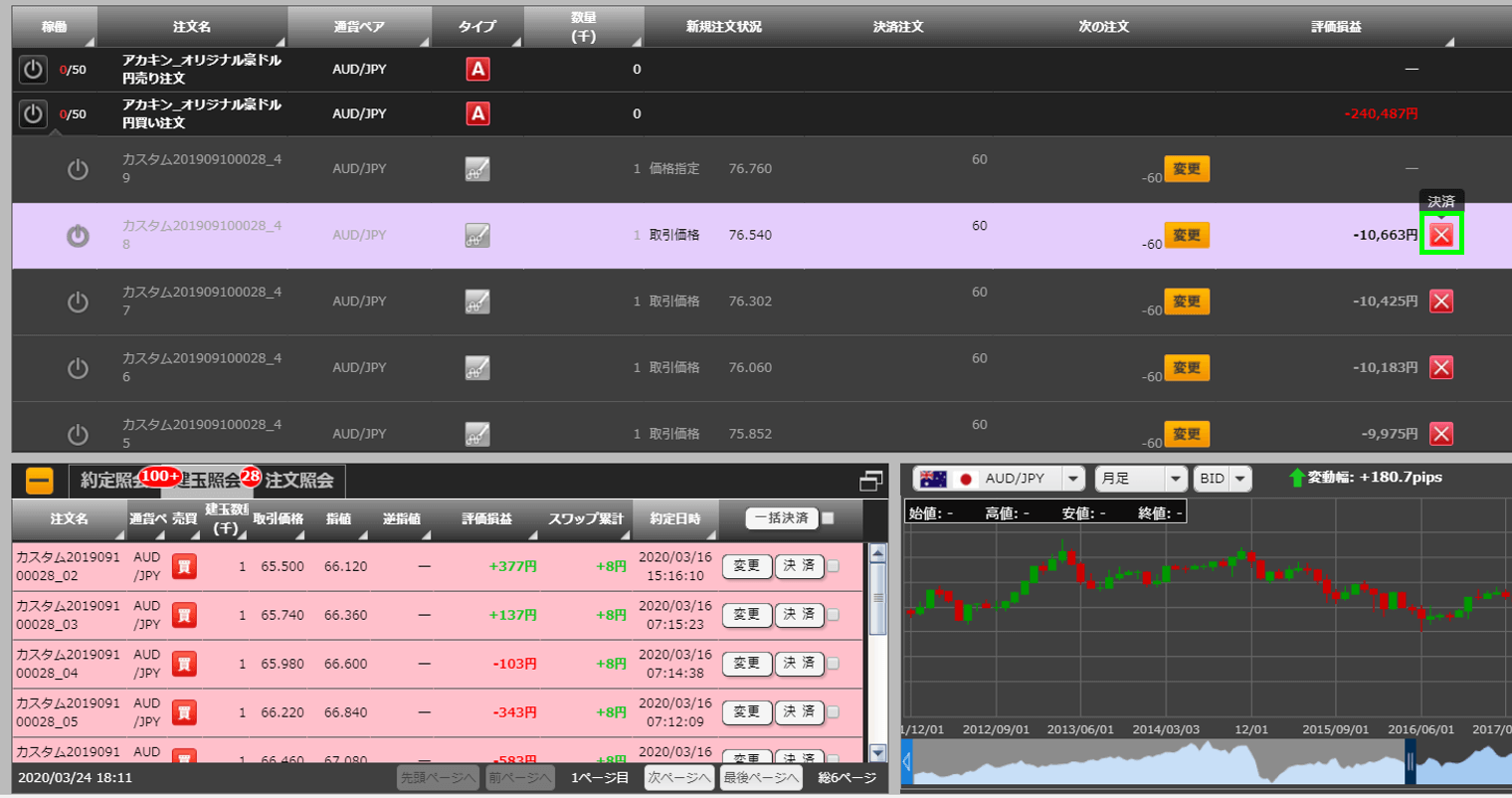Screen dimensions: 1512x798
Task: Close the position priced at 76.302
Action: [x=1440, y=301]
